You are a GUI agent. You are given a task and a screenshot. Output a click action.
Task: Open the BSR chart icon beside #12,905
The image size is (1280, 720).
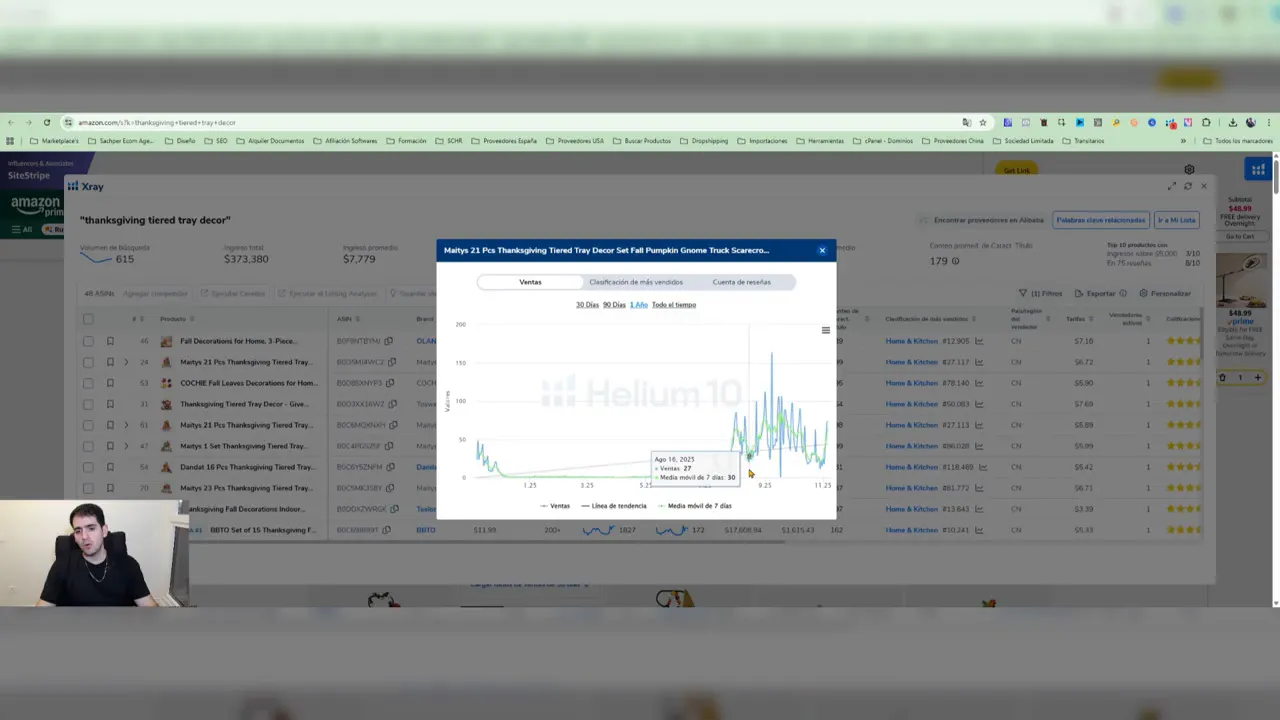pos(979,341)
